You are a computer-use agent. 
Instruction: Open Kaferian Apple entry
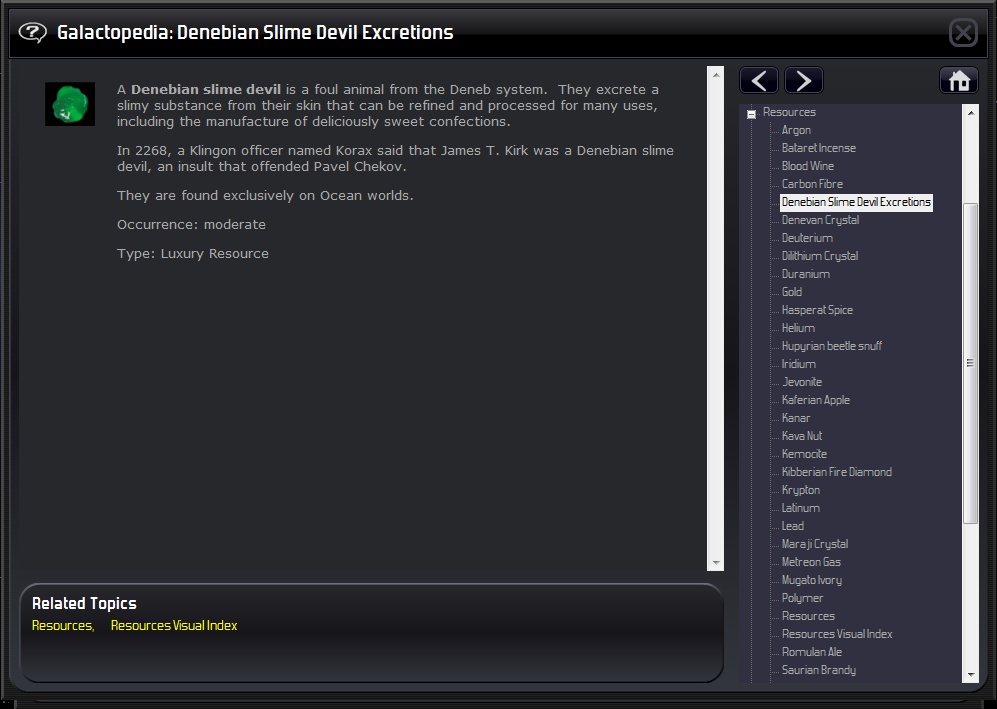tap(816, 400)
